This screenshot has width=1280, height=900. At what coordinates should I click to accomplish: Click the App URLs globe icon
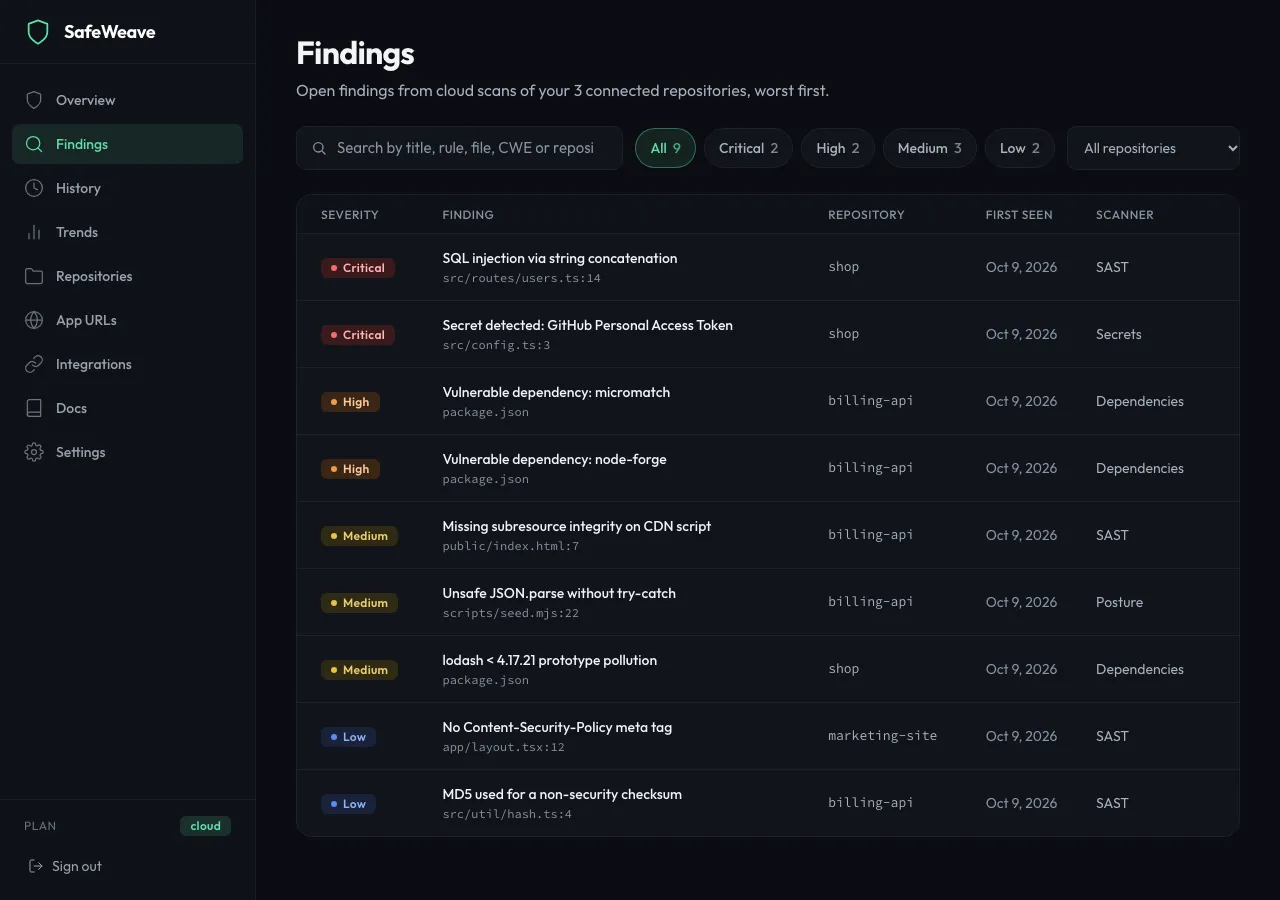34,320
